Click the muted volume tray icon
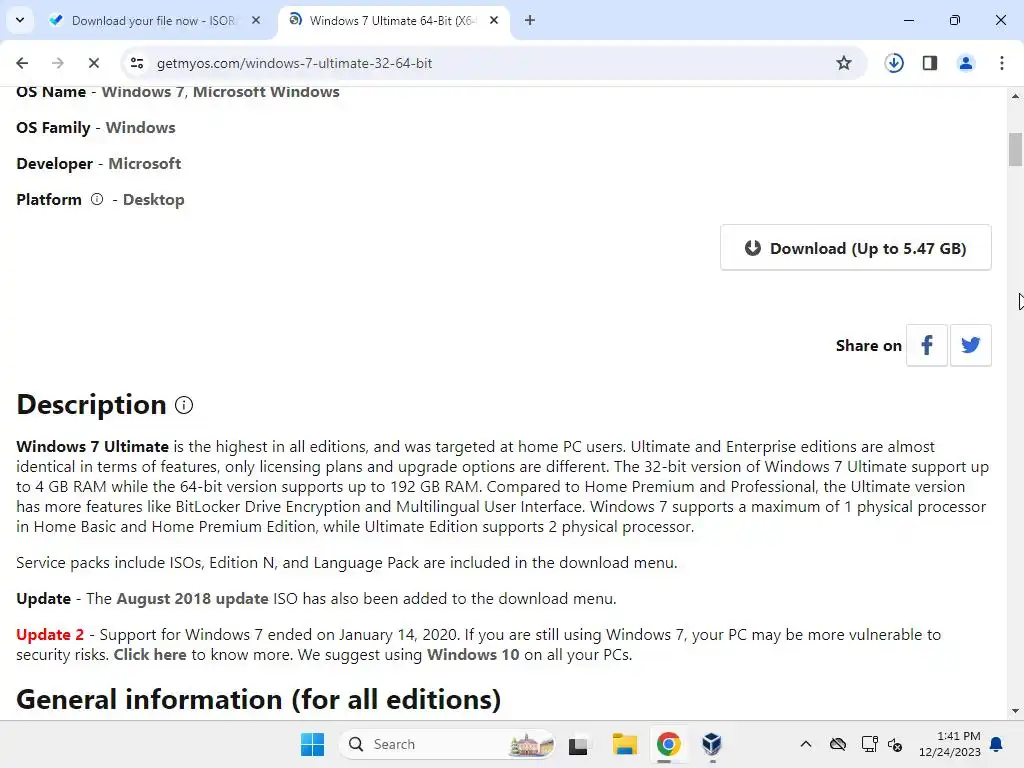The width and height of the screenshot is (1024, 768). (x=895, y=744)
